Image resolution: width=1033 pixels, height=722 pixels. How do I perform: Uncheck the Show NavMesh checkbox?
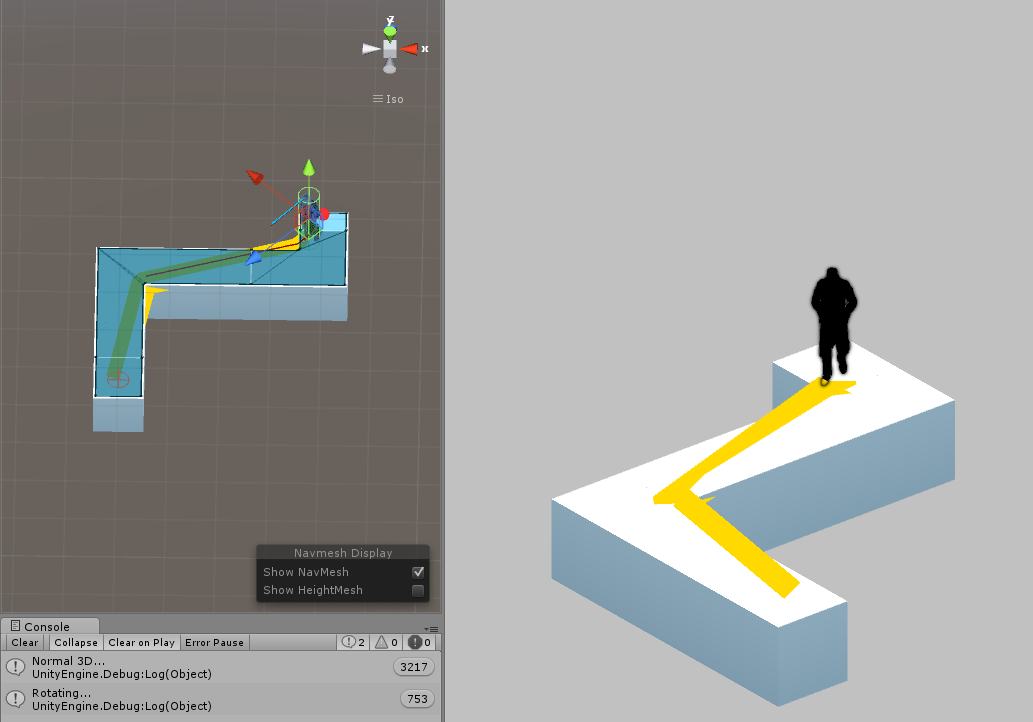coord(418,572)
